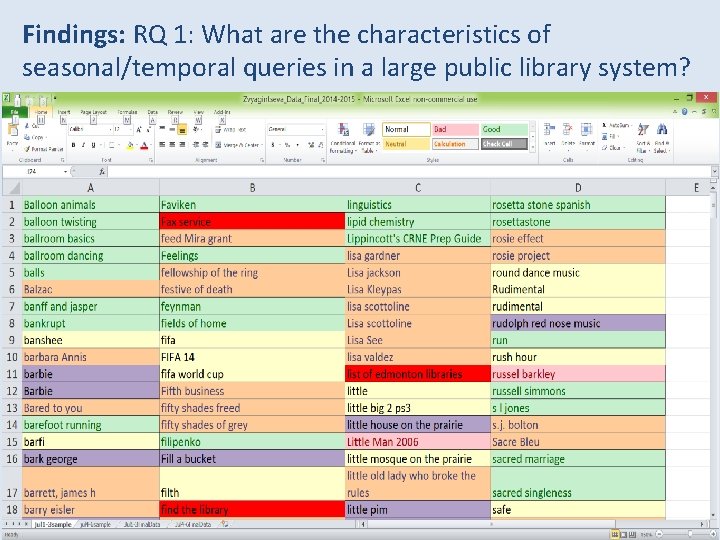The image size is (720, 540).
Task: Open Format as Table menu
Action: [368, 138]
